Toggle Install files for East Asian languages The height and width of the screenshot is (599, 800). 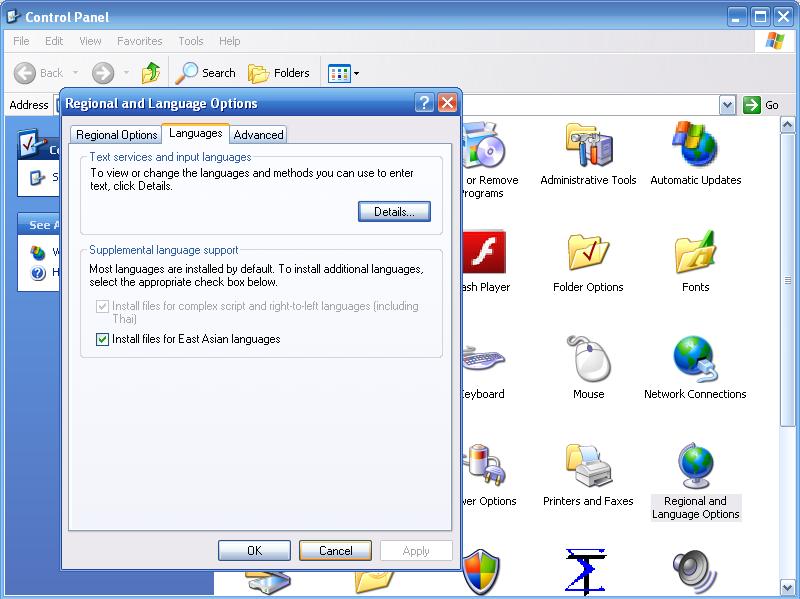tap(102, 340)
